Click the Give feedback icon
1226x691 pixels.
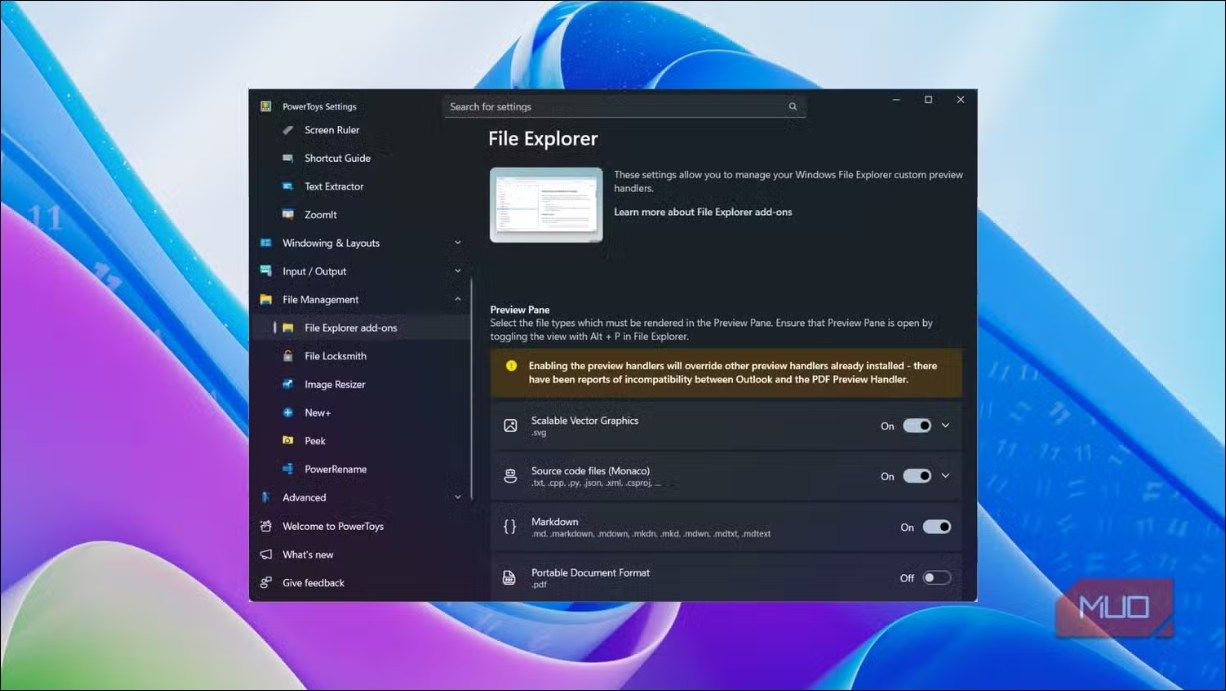pos(266,582)
